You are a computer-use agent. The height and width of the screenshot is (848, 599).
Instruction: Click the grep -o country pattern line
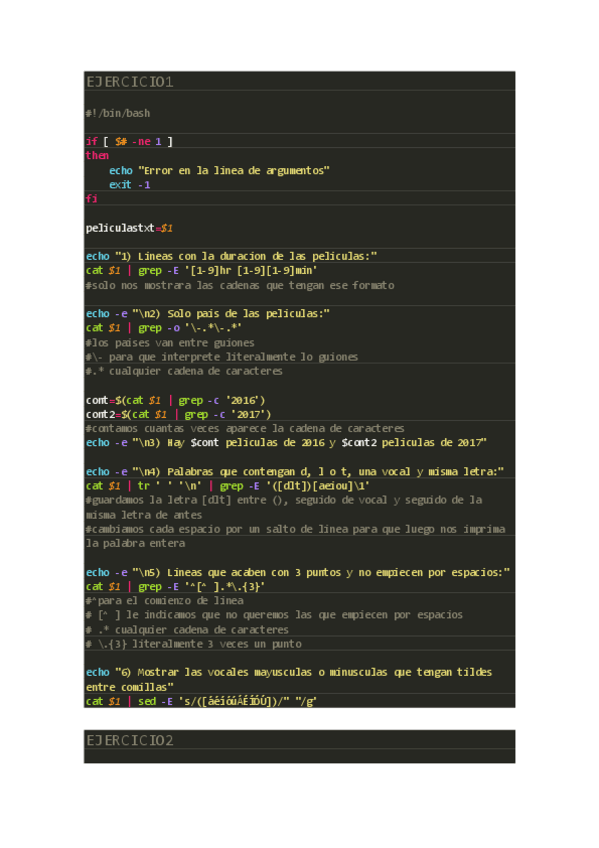tap(163, 328)
